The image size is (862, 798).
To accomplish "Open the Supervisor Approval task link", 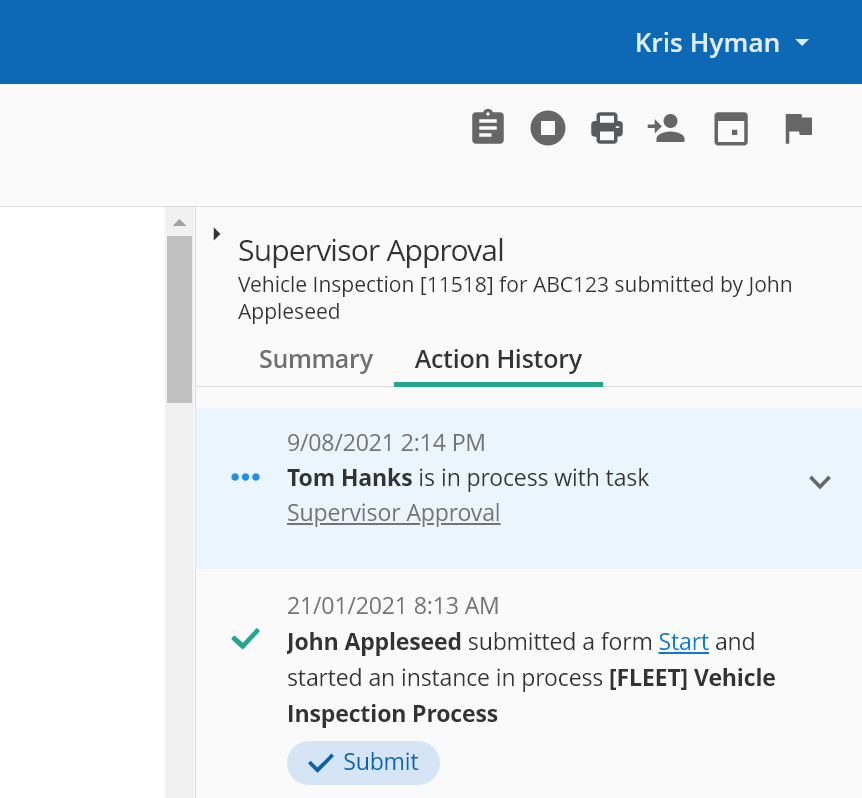I will (394, 513).
